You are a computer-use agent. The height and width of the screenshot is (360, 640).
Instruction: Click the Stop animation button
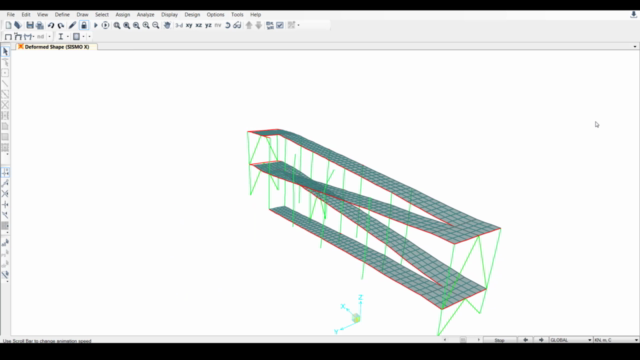coord(500,340)
